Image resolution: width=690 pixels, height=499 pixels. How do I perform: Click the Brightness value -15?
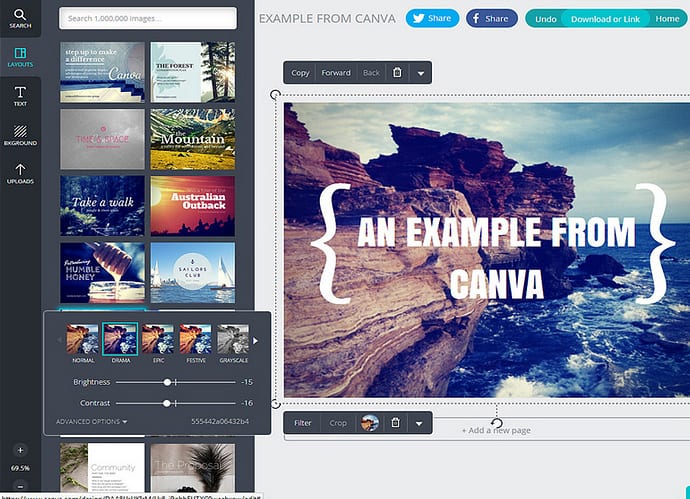[x=247, y=382]
